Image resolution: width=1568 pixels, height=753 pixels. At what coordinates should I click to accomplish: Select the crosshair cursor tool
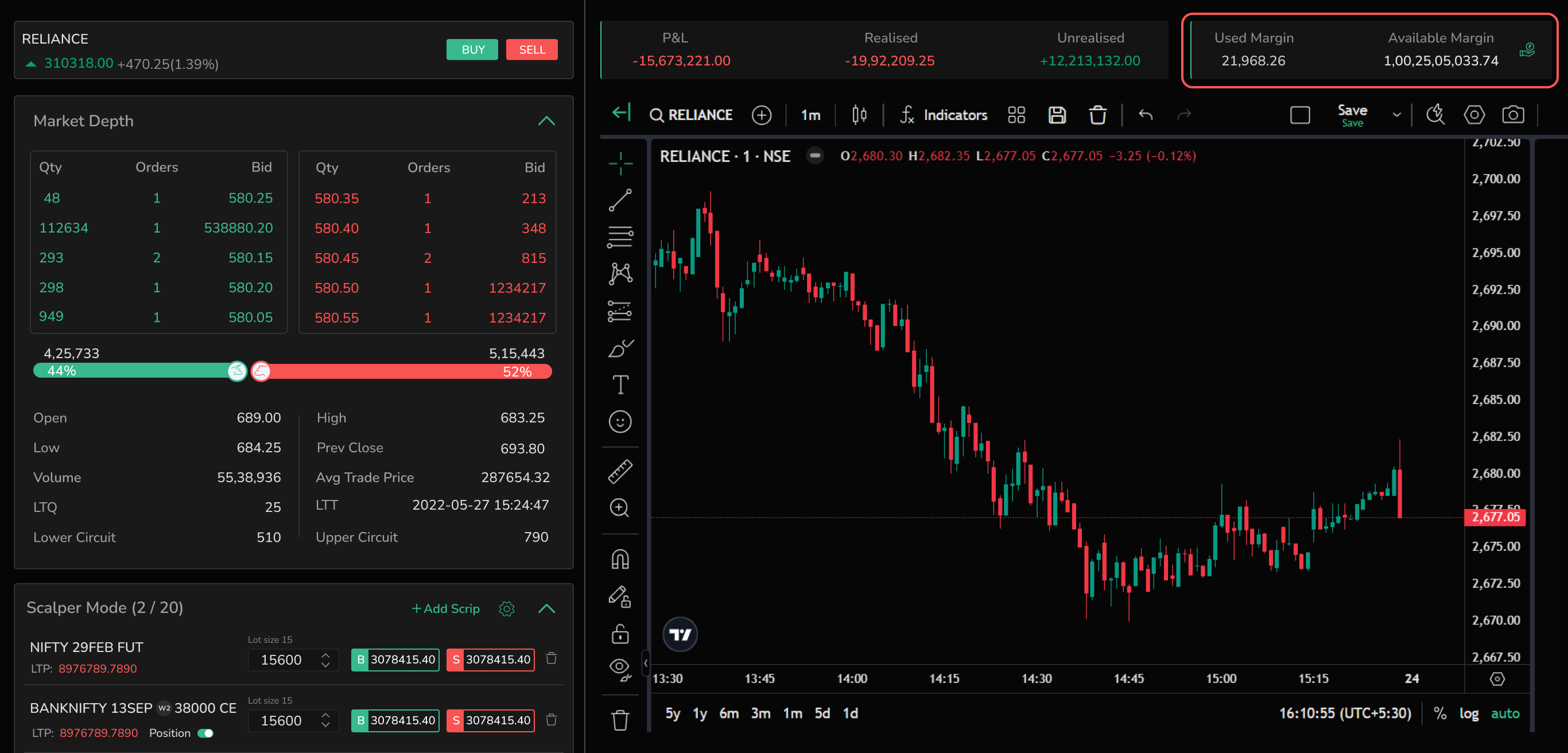[620, 163]
